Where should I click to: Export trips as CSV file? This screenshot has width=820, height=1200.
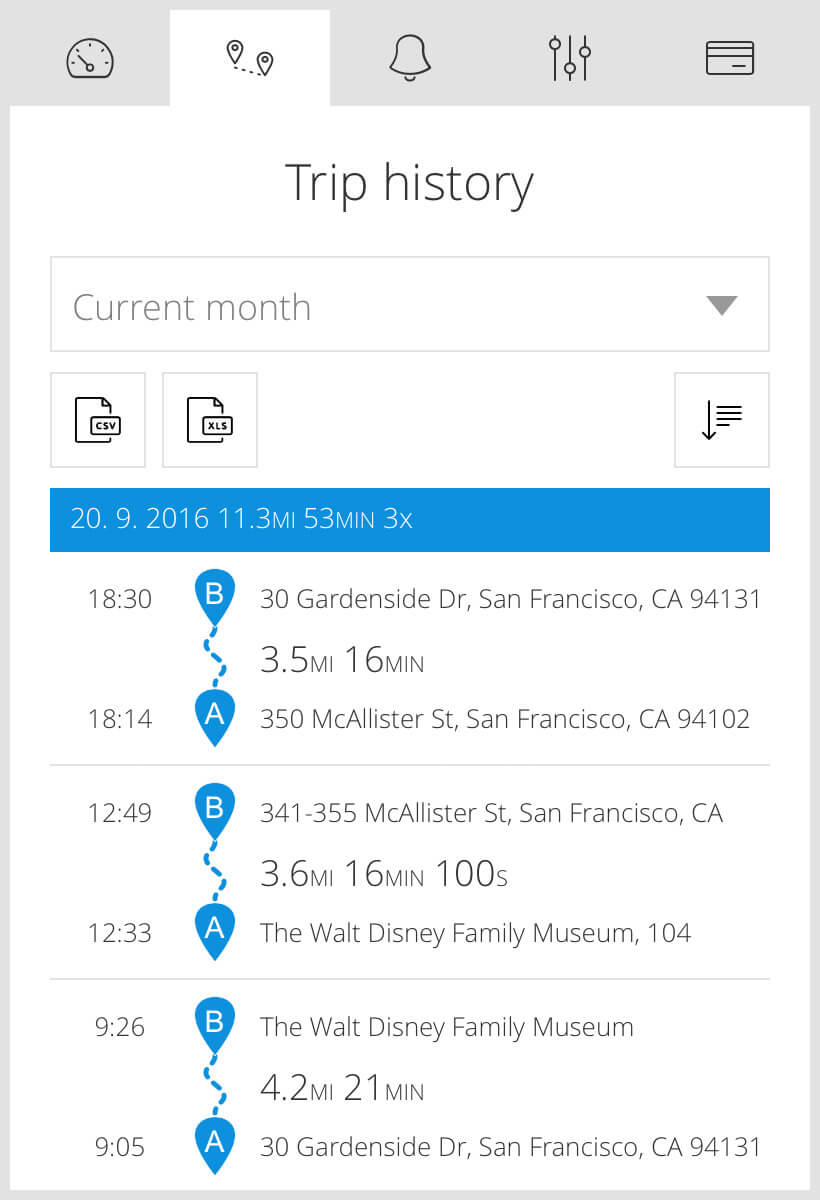coord(98,420)
